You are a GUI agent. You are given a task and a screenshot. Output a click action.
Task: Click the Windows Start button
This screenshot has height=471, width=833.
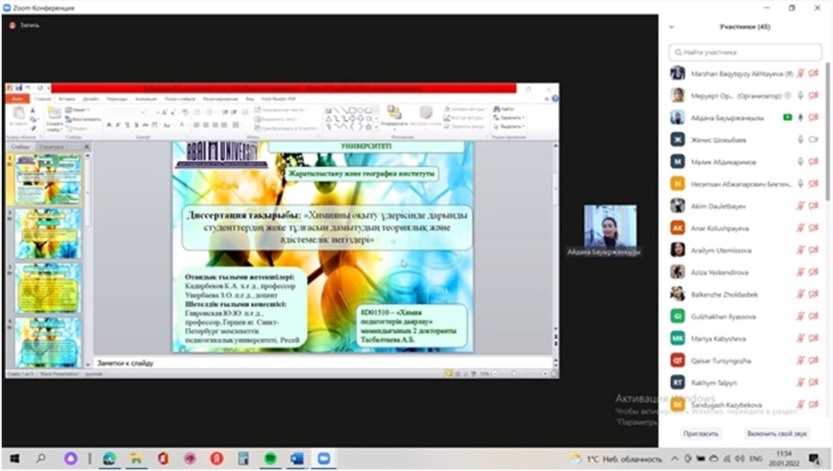click(14, 458)
